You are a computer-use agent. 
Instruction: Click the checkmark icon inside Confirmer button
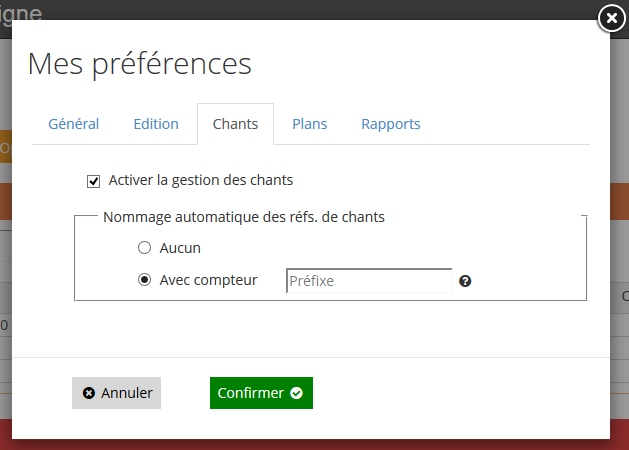(296, 393)
